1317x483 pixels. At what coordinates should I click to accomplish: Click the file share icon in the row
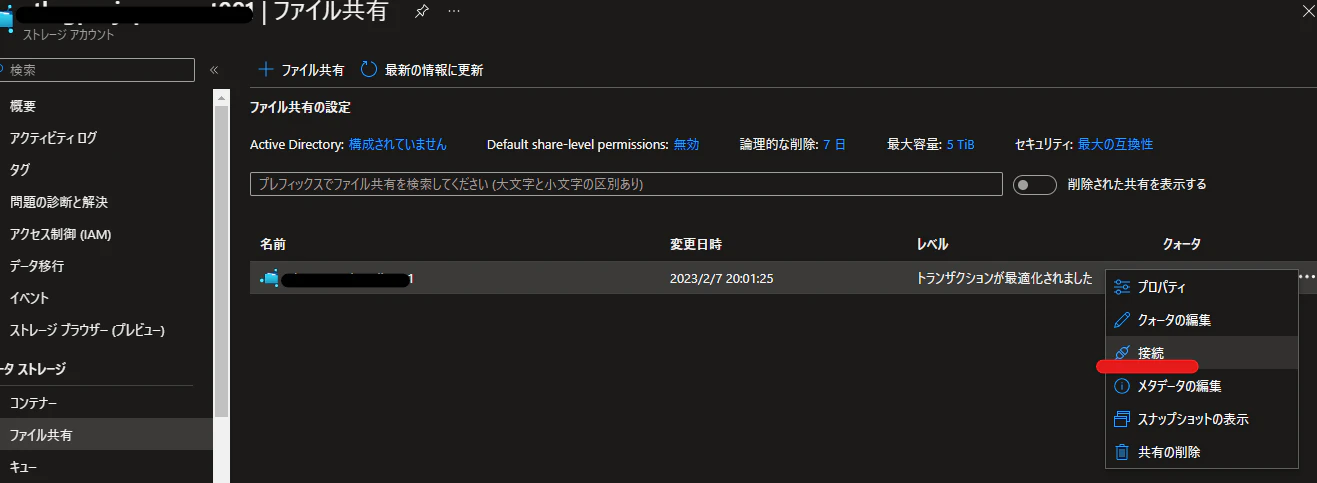tap(269, 279)
